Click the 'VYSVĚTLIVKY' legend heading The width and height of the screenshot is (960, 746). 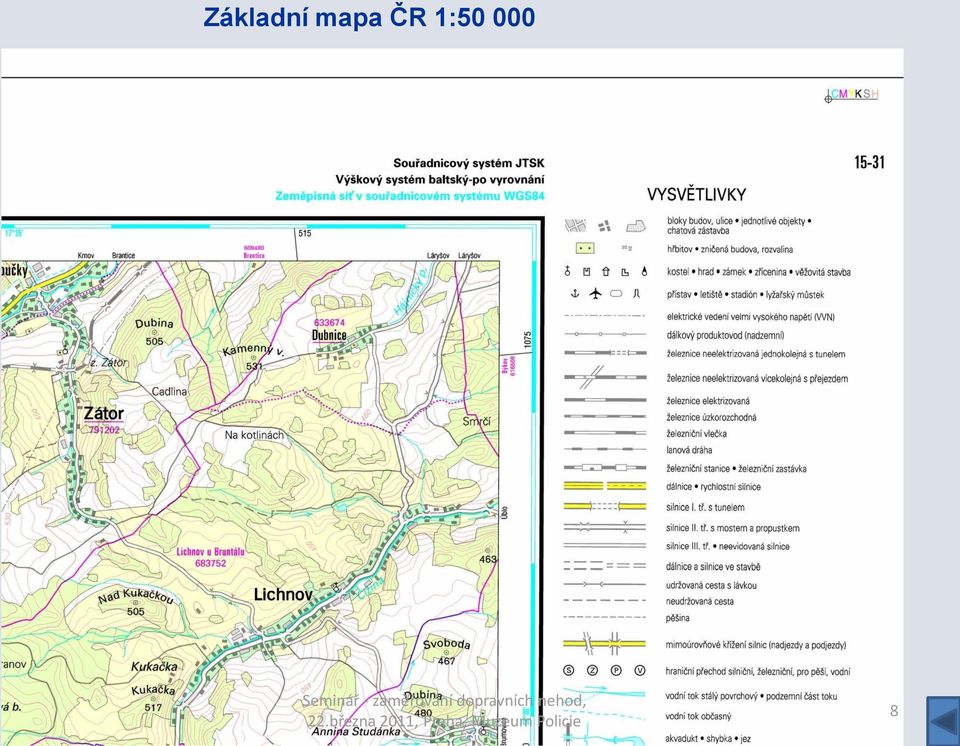696,195
